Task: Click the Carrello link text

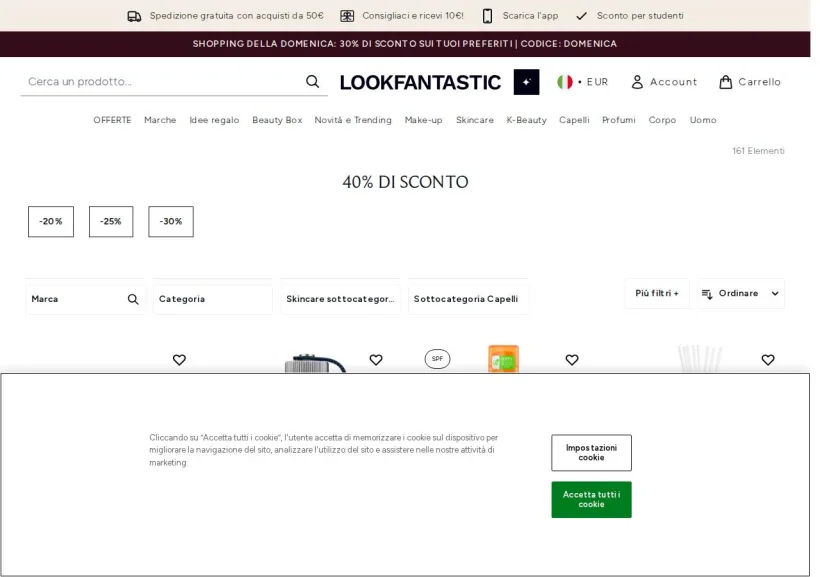Action: click(x=759, y=82)
